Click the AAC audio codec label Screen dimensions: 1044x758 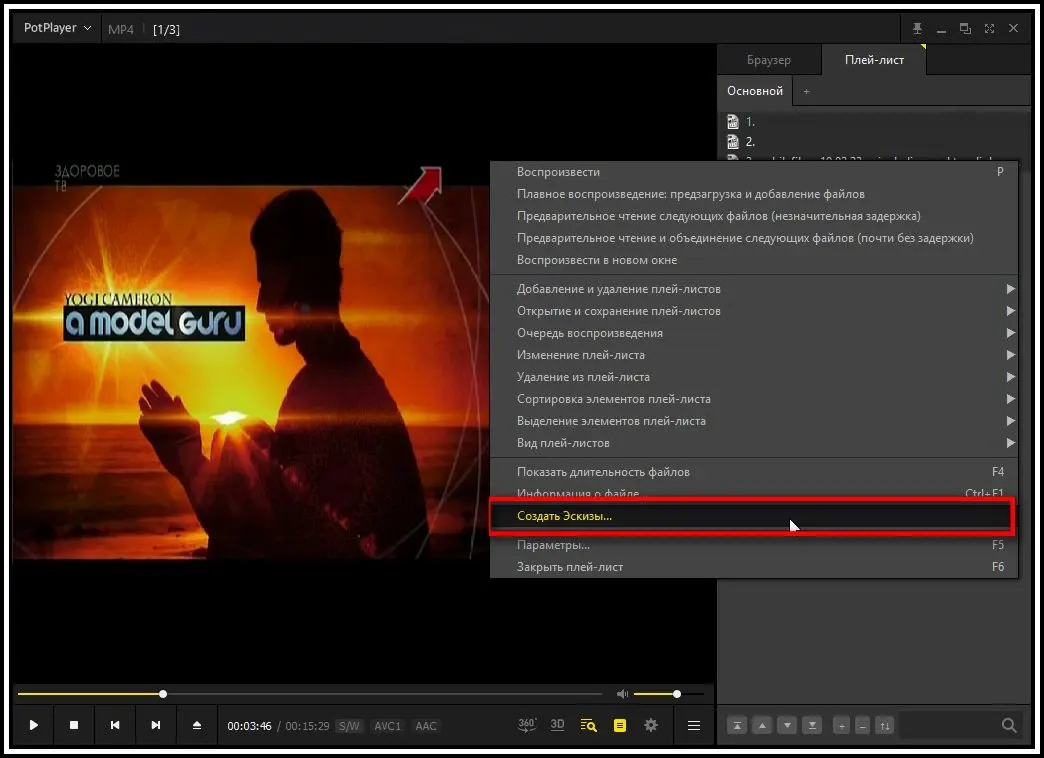point(426,726)
